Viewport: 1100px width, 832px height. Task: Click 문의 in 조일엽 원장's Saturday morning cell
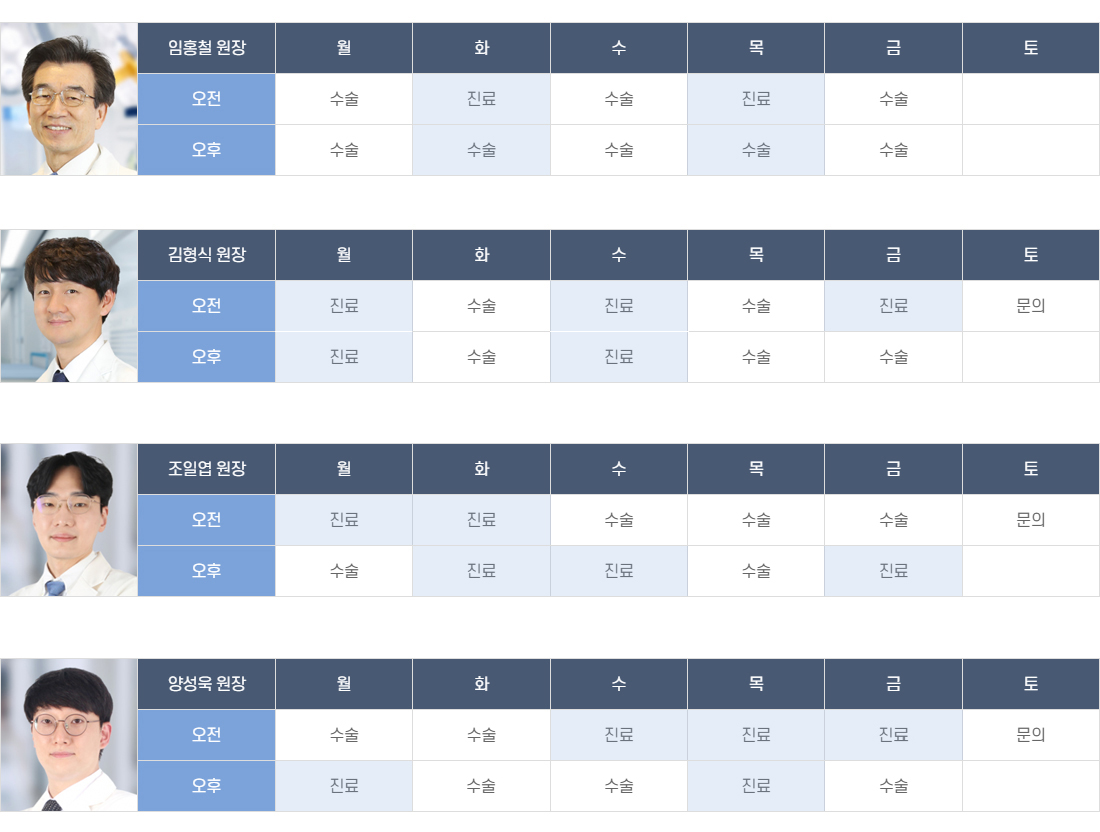[x=1031, y=520]
